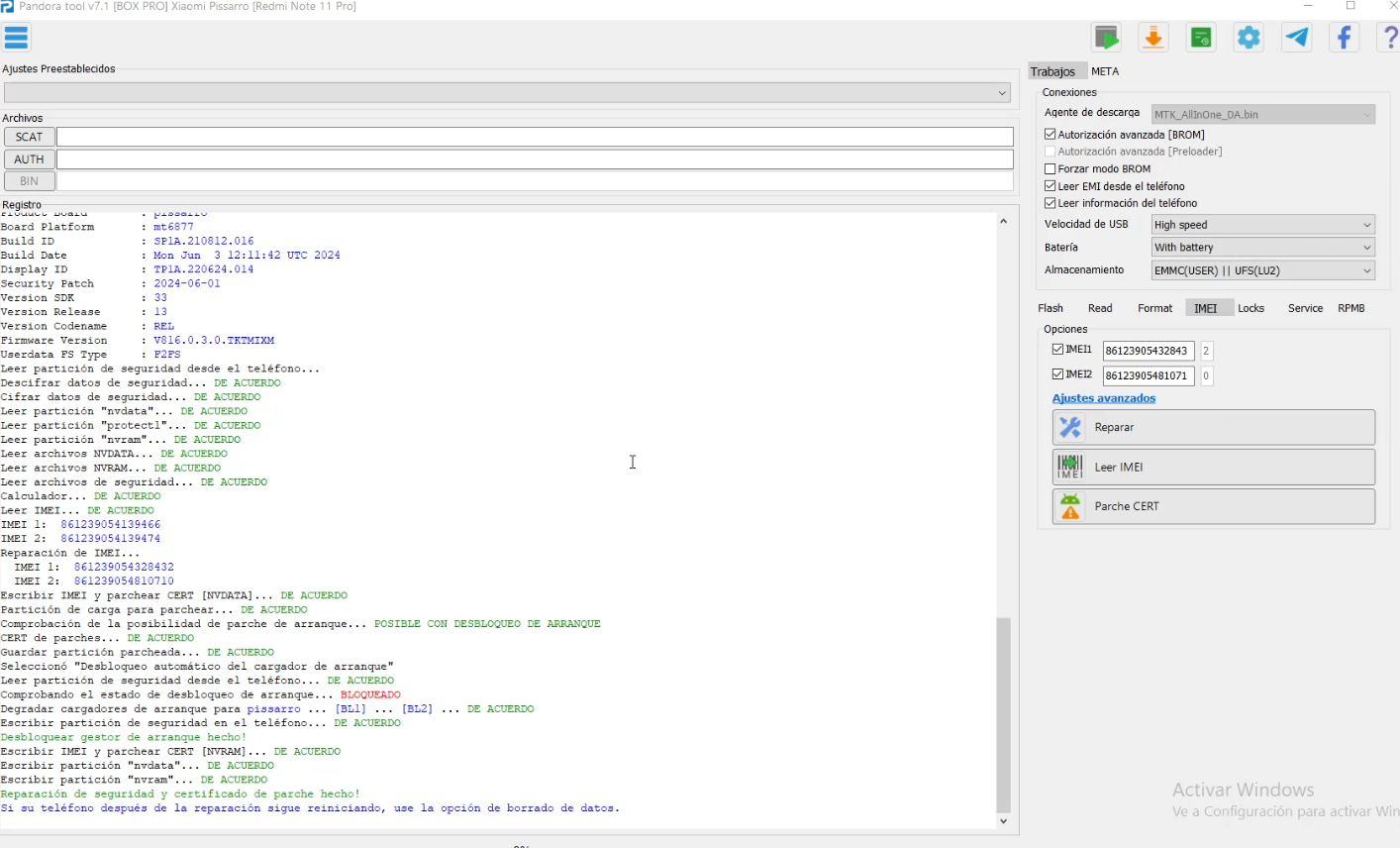Image resolution: width=1400 pixels, height=848 pixels.
Task: Click the Registro log vertical scrollbar thumb
Action: point(1003,713)
